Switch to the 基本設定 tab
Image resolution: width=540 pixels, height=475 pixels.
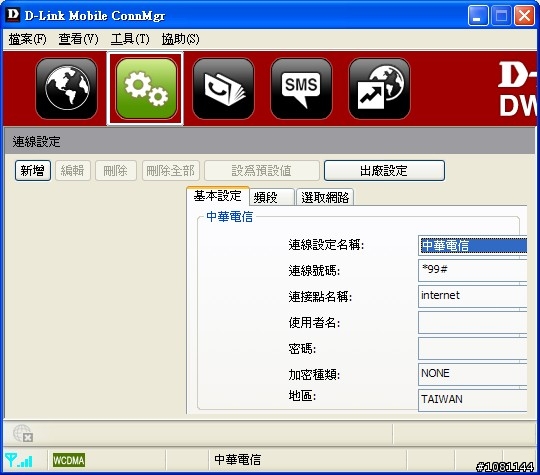(x=218, y=196)
